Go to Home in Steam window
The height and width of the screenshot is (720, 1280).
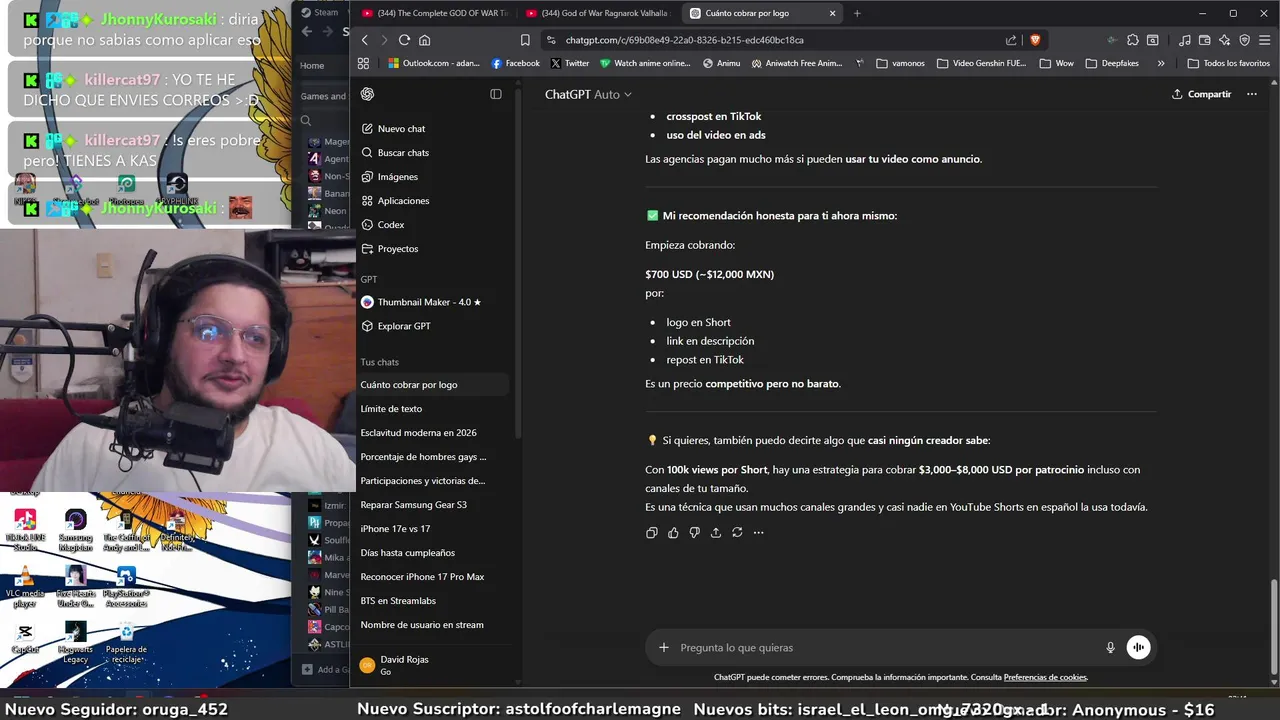(312, 65)
